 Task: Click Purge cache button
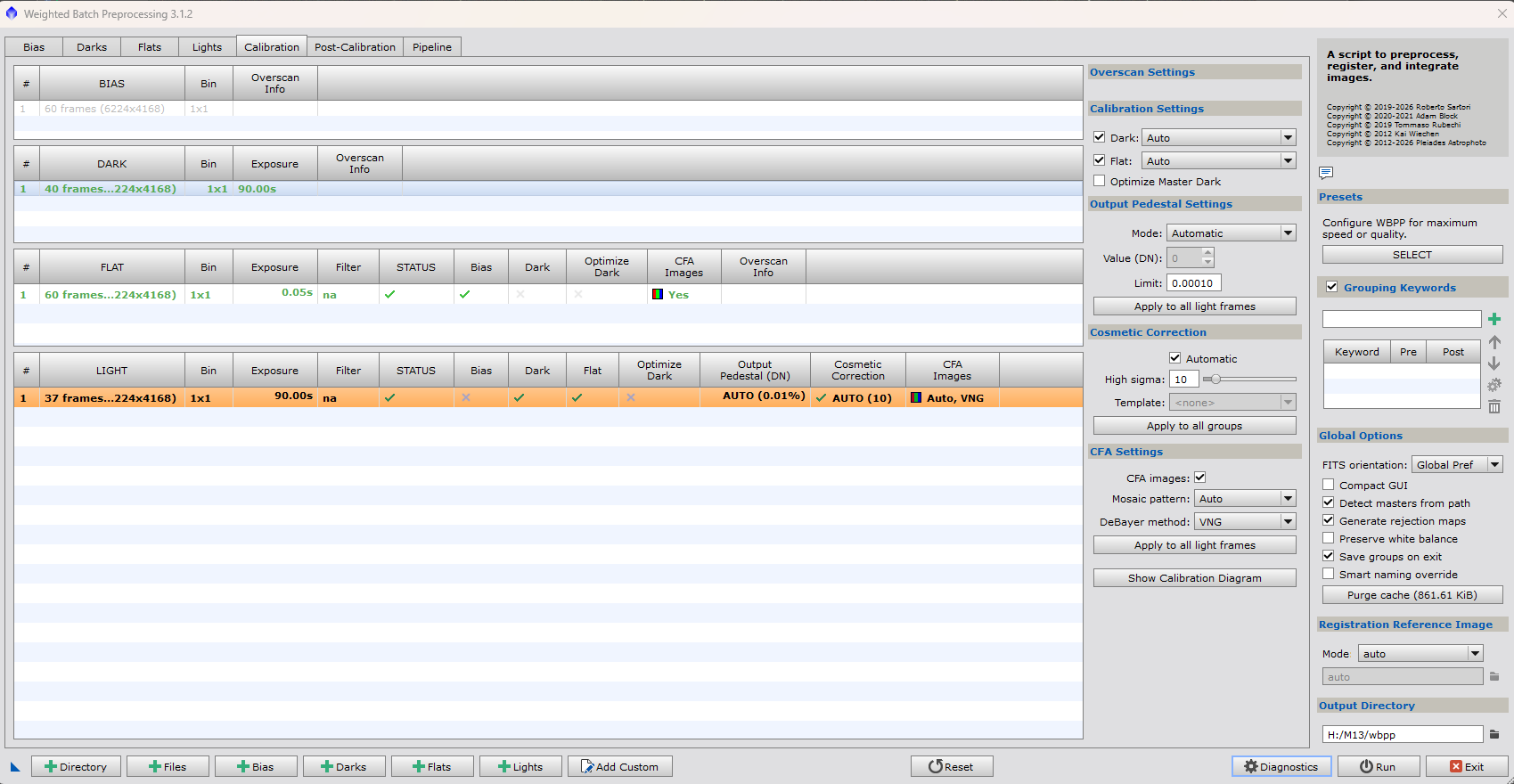coord(1412,595)
